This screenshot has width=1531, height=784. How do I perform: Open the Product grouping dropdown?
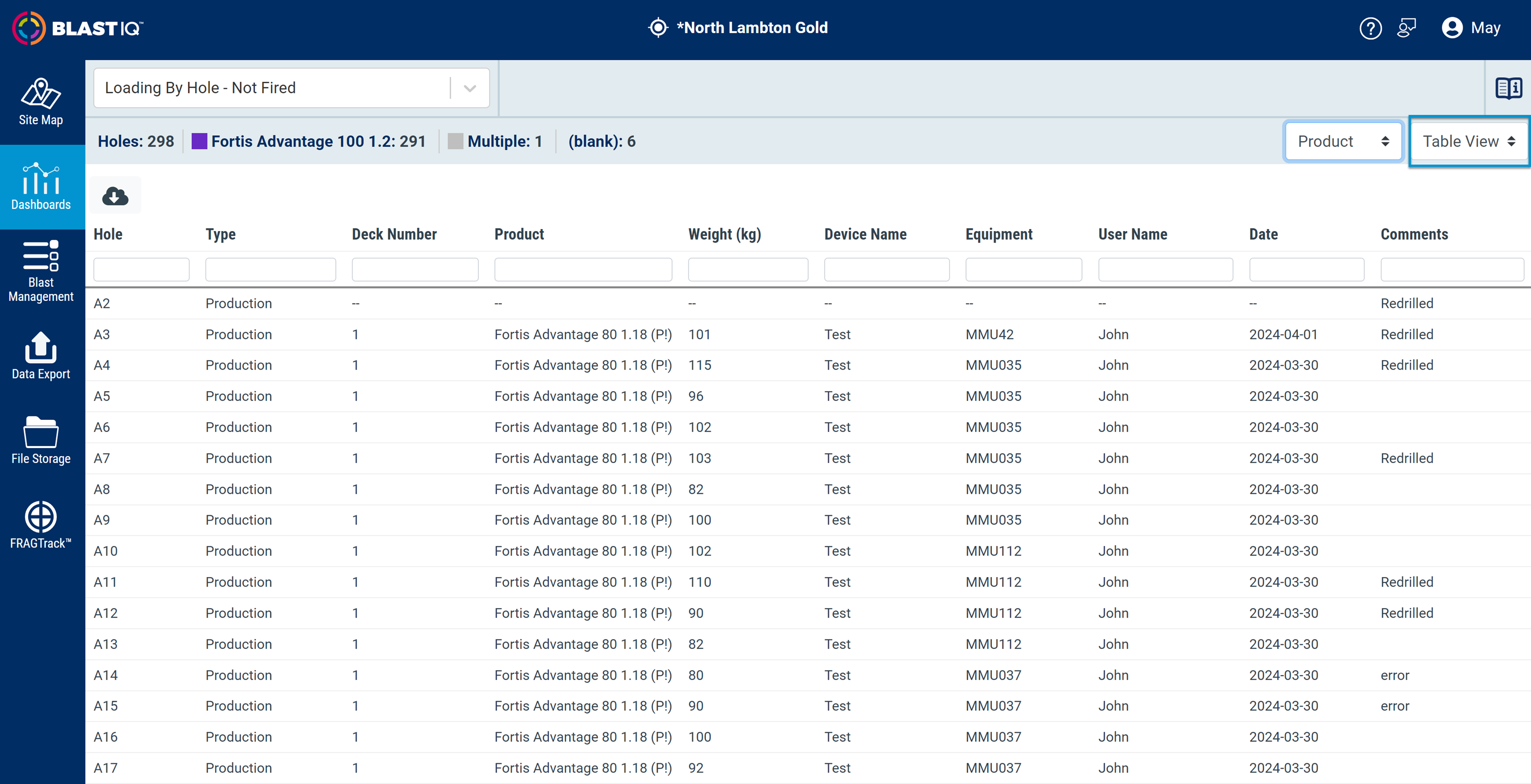coord(1343,141)
